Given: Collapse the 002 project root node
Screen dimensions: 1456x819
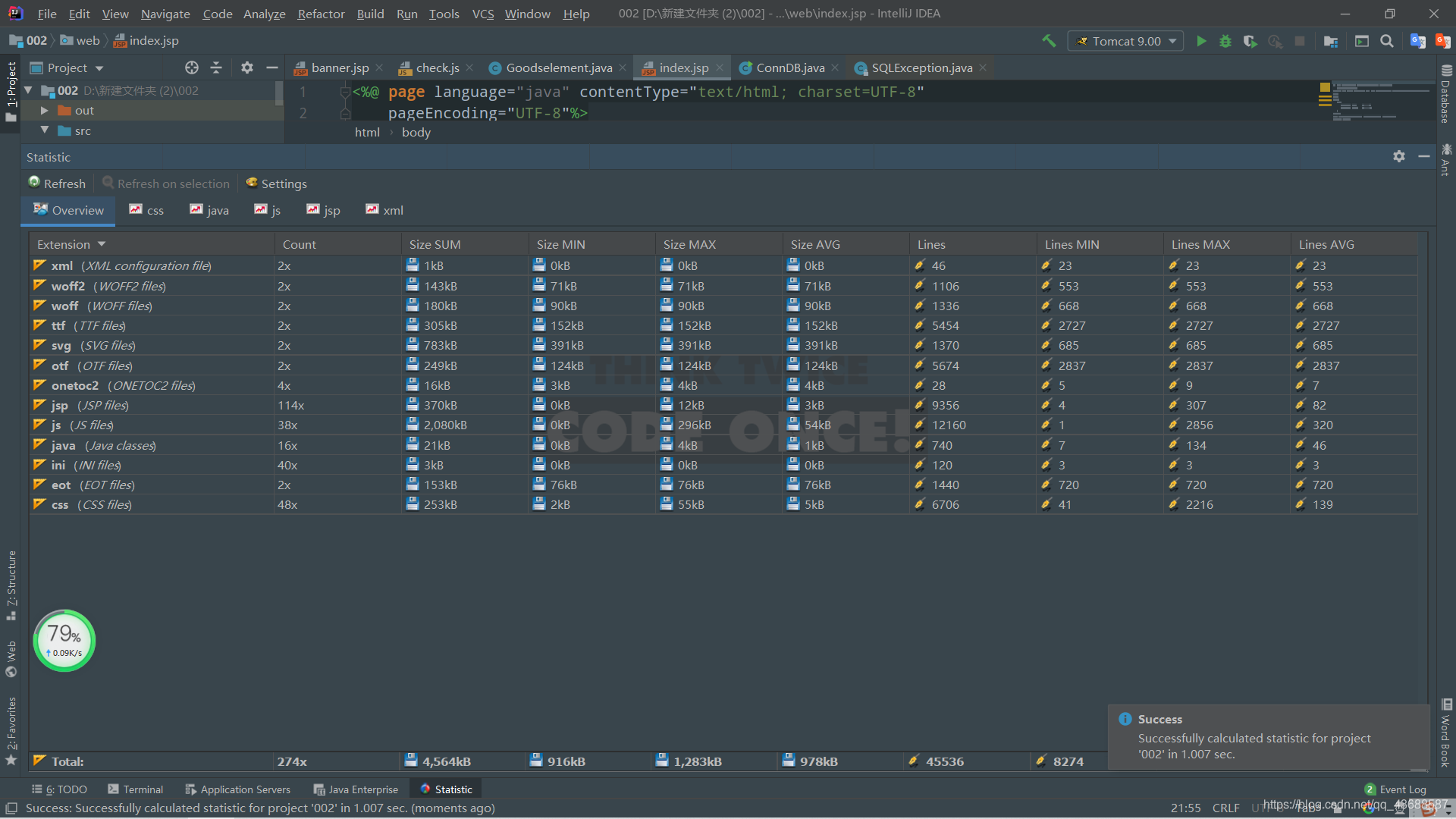Looking at the screenshot, I should (x=29, y=90).
